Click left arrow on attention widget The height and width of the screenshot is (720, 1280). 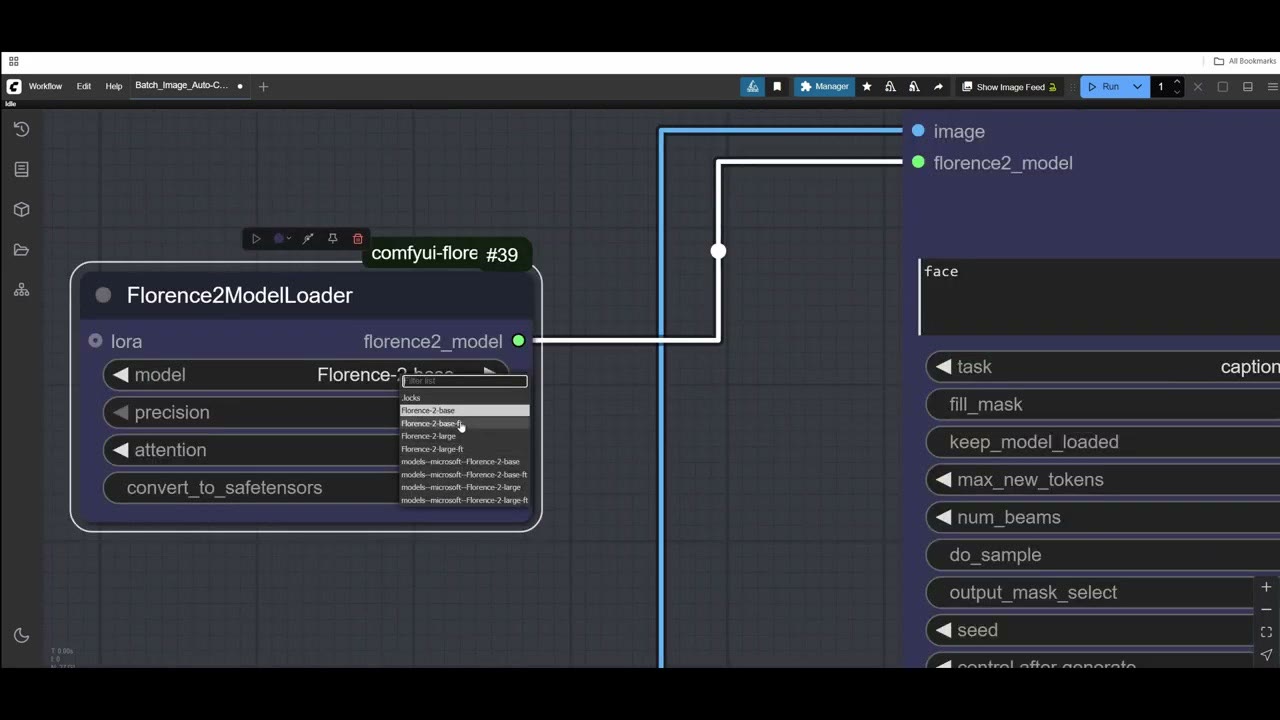[121, 450]
